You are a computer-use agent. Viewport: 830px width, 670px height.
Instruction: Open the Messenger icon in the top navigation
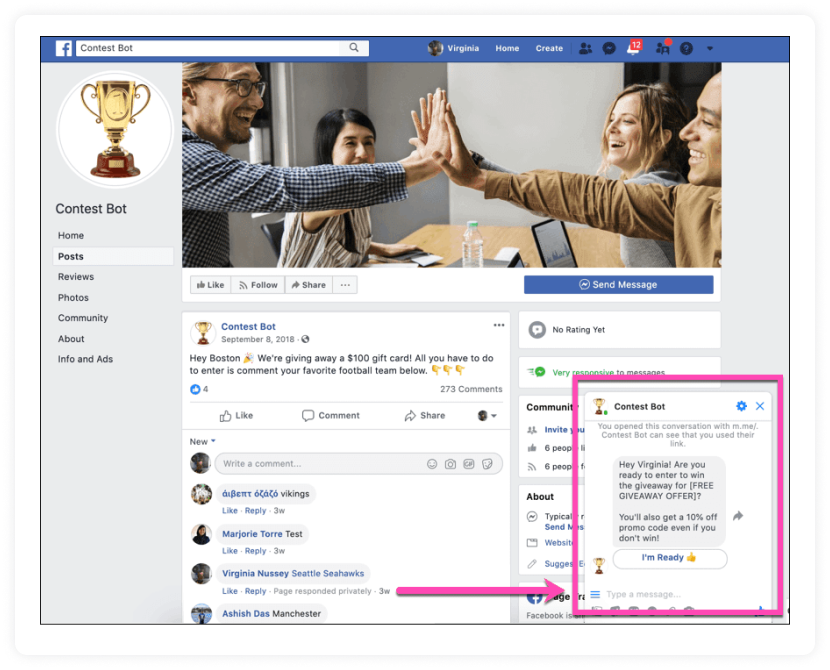pyautogui.click(x=608, y=47)
